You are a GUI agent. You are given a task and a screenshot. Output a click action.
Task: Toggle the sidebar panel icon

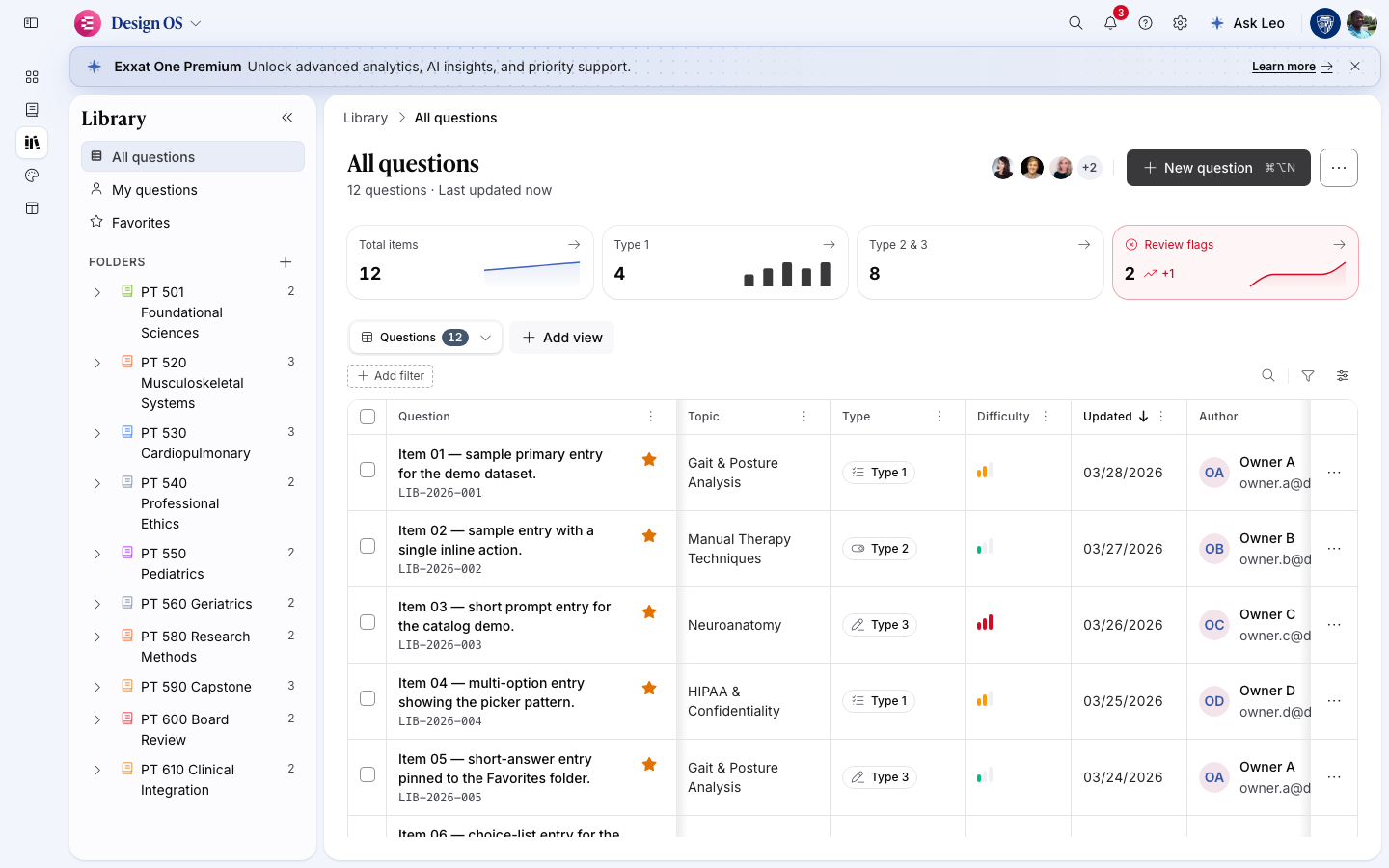[31, 23]
